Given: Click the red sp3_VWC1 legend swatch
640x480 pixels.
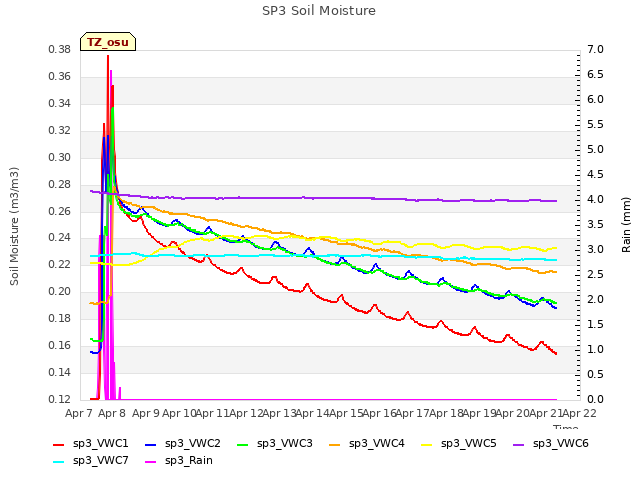Looking at the screenshot, I should [x=59, y=444].
